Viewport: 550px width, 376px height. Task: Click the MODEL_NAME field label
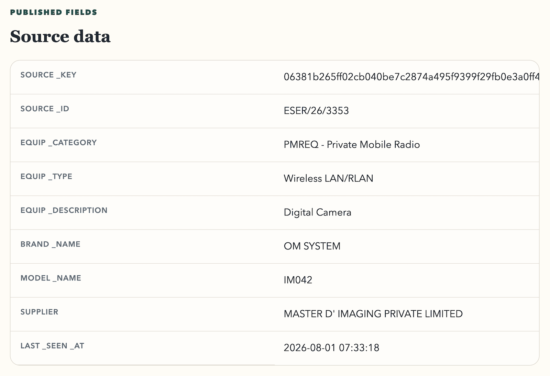tap(51, 278)
